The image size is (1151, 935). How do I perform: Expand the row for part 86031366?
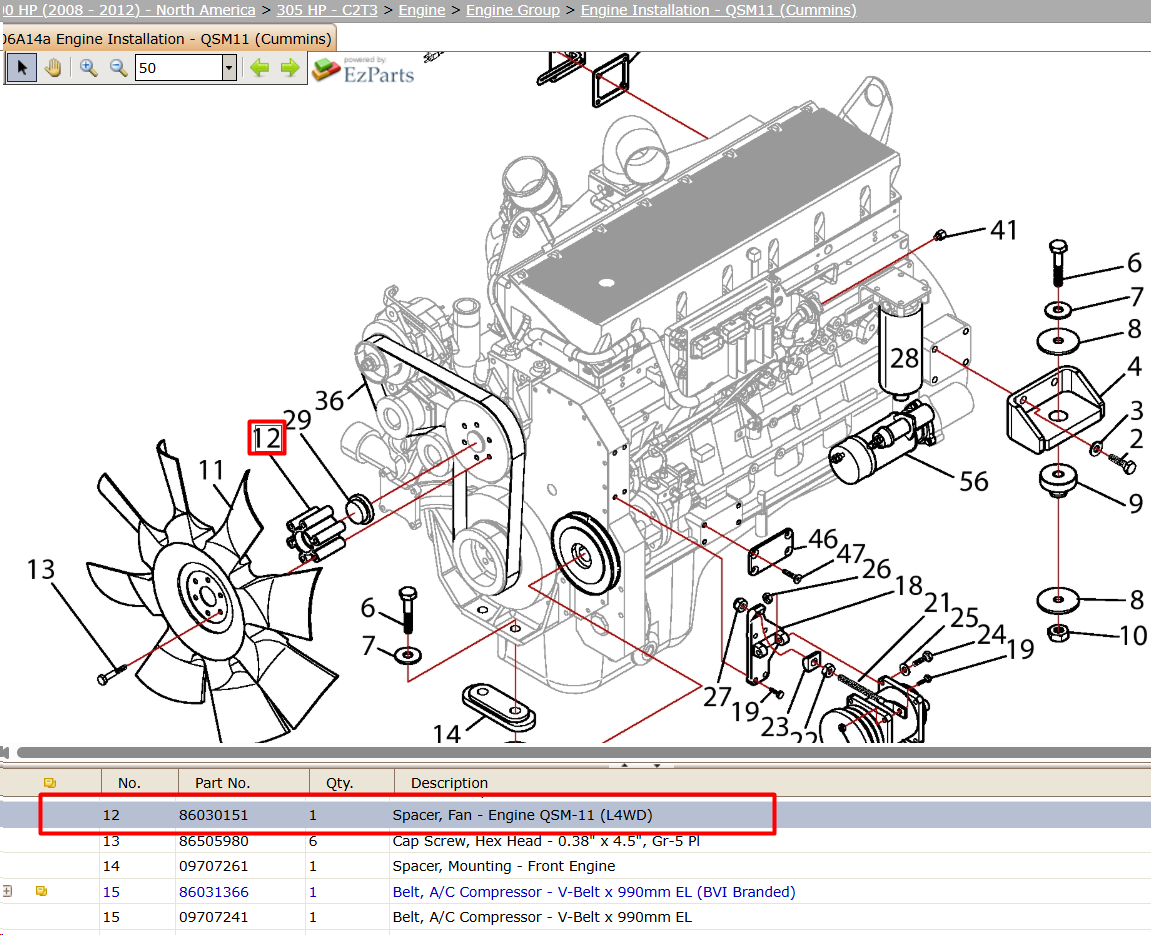pyautogui.click(x=7, y=891)
